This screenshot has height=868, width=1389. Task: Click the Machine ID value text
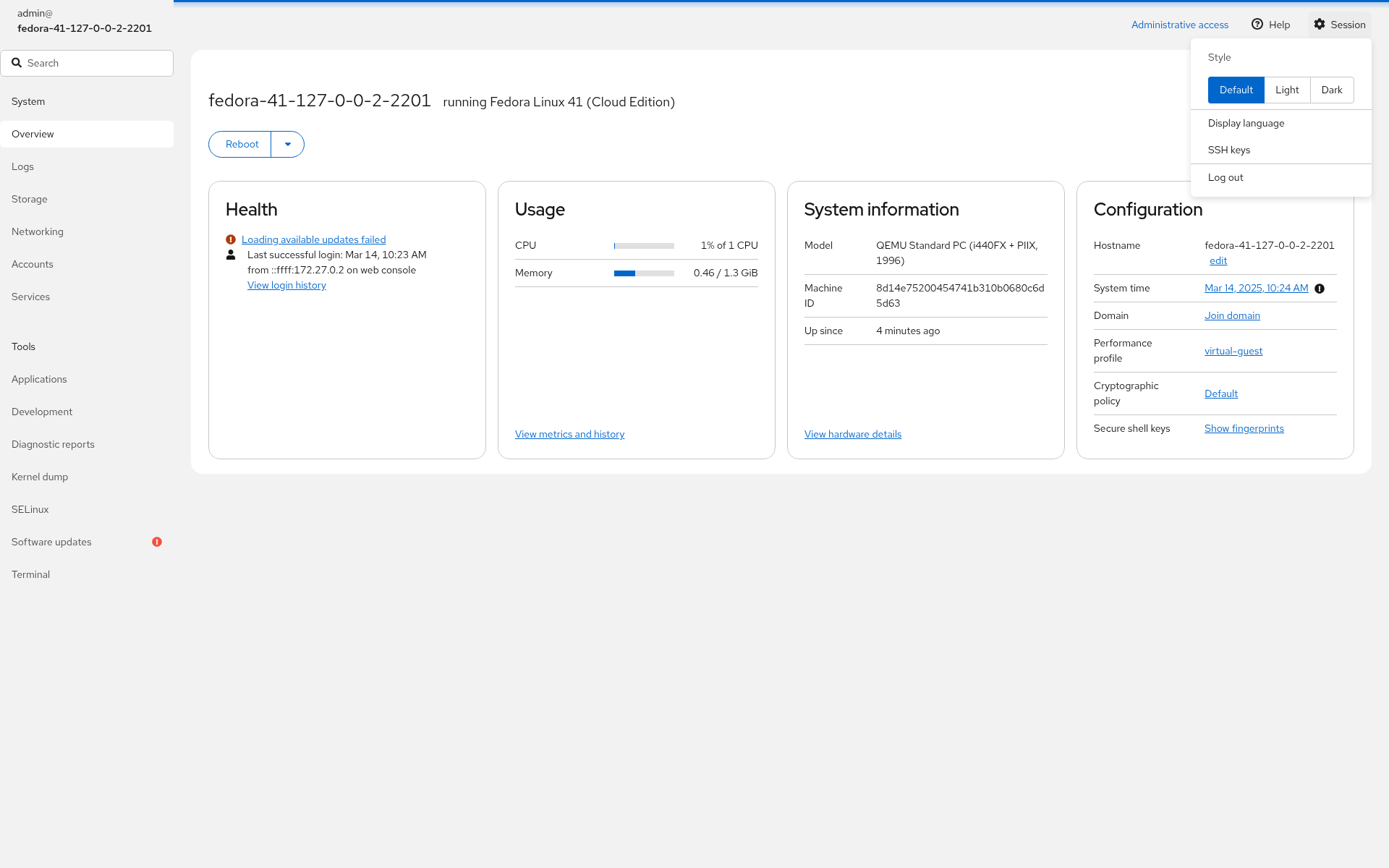tap(960, 295)
